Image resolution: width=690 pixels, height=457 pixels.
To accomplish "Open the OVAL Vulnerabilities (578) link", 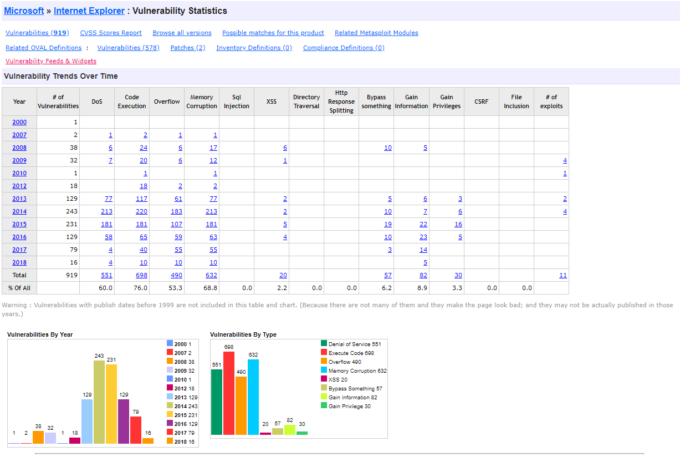I will (128, 48).
